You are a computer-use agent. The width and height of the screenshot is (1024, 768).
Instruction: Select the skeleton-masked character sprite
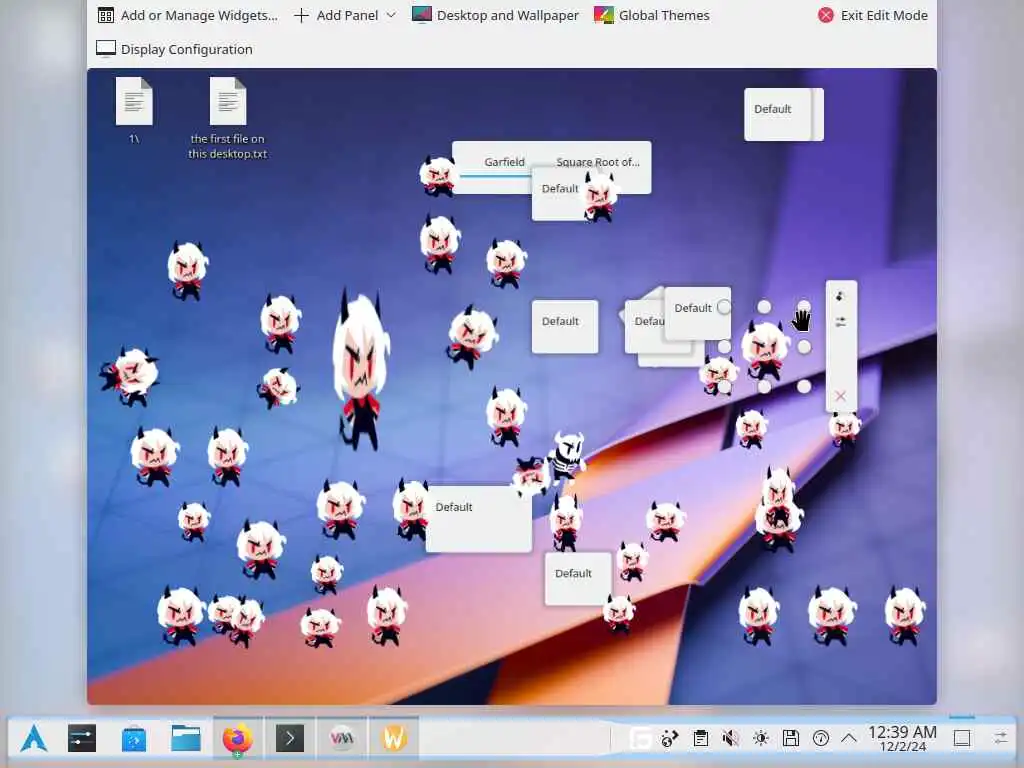pyautogui.click(x=567, y=456)
